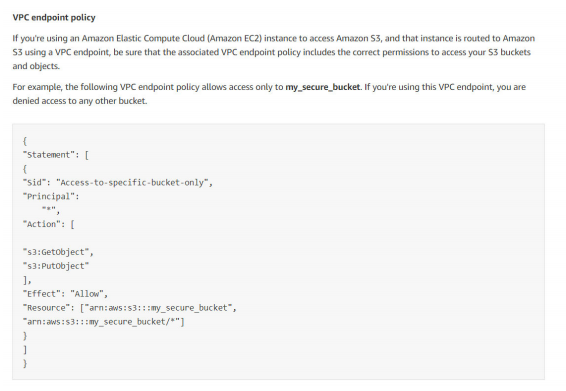
Task: Click the "s3:PutObject" action entry
Action: click(x=56, y=266)
